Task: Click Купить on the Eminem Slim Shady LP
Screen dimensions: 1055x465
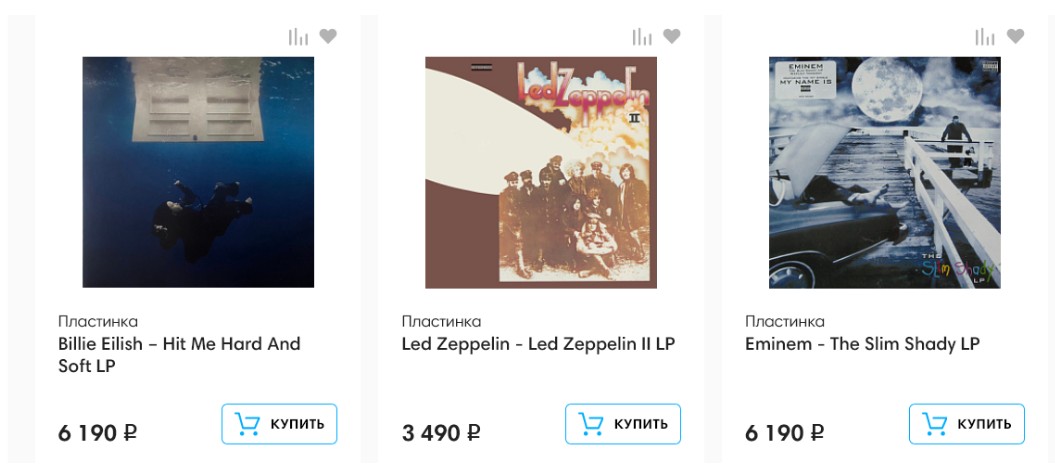Action: (966, 424)
